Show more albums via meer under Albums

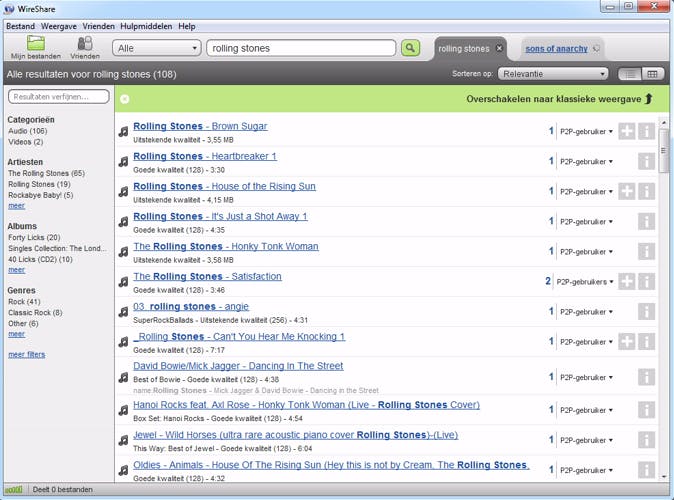coord(16,270)
